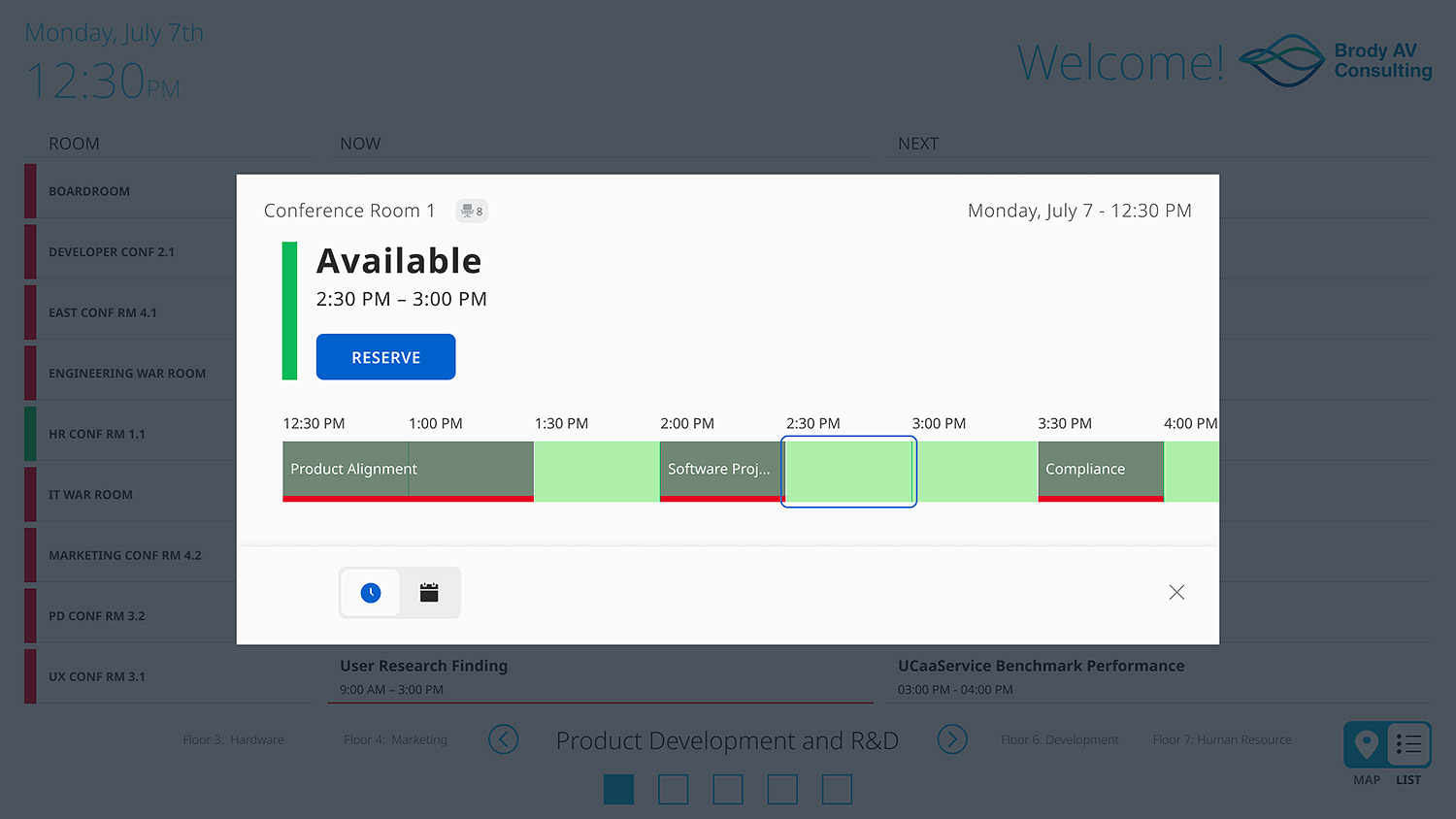This screenshot has height=819, width=1456.
Task: Open the Floor 3: Hardware section
Action: pyautogui.click(x=233, y=739)
